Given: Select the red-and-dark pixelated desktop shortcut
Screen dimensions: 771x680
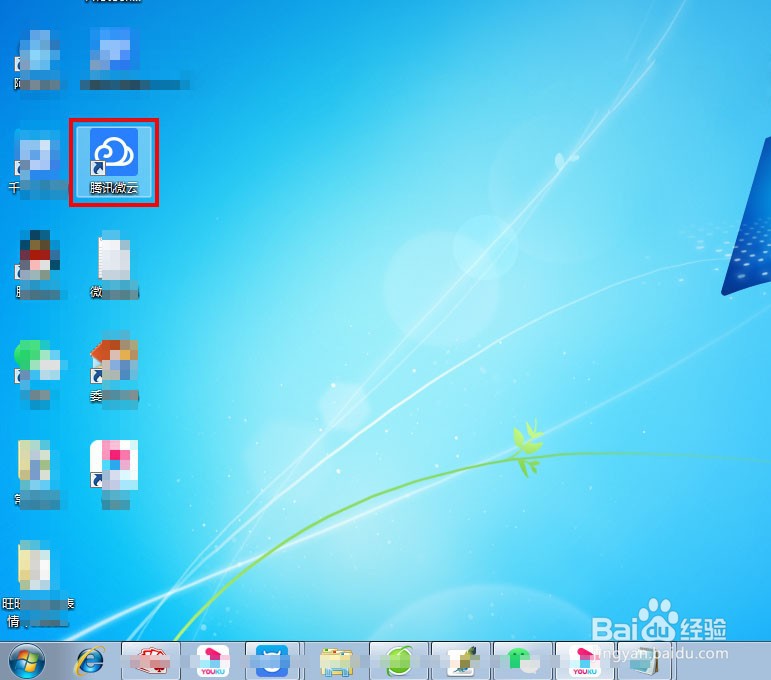Looking at the screenshot, I should click(37, 265).
